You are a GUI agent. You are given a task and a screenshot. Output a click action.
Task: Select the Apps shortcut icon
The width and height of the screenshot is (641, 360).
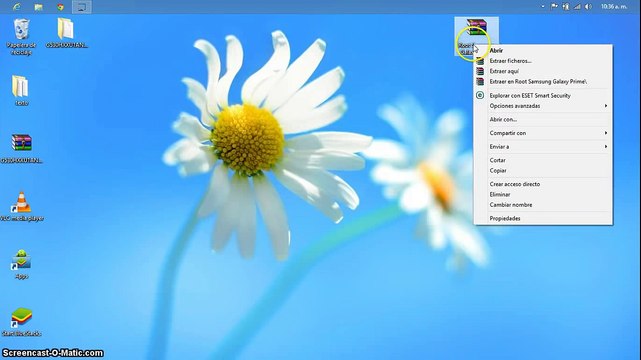click(21, 264)
